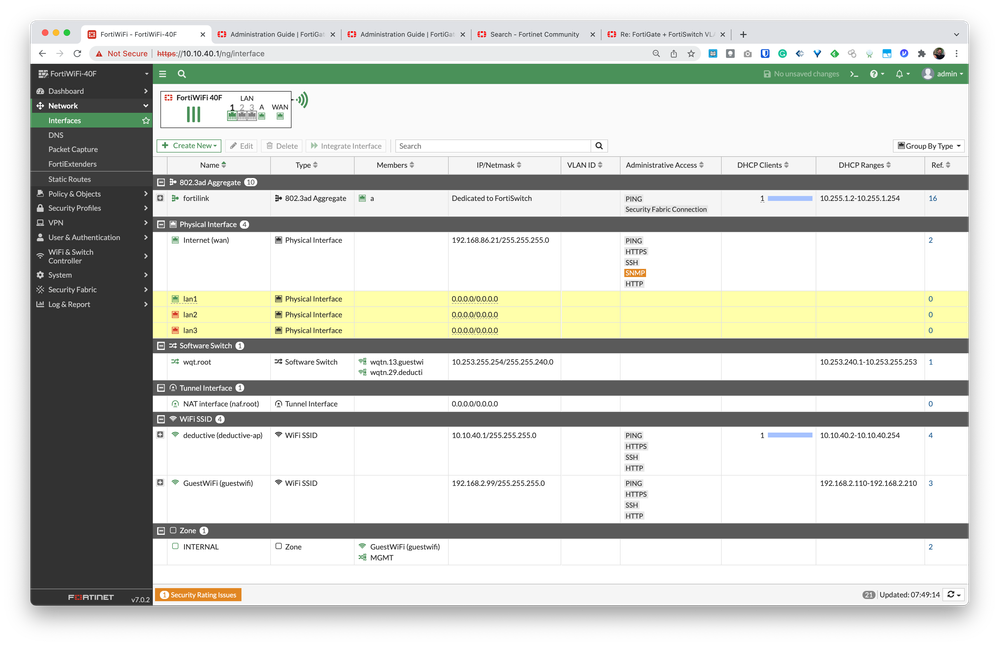The width and height of the screenshot is (999, 646).
Task: Click the interface Search input field
Action: point(494,146)
